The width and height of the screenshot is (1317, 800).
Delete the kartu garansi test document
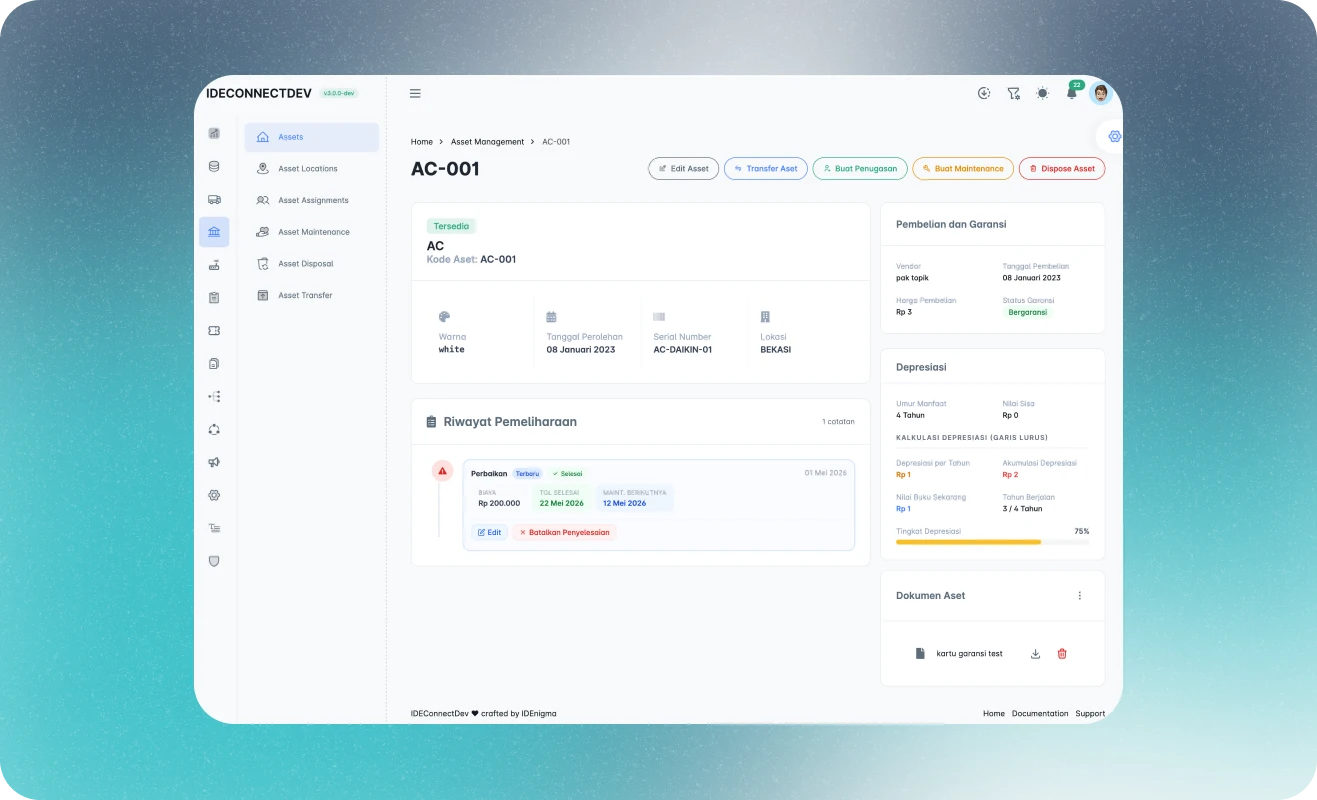pos(1062,654)
